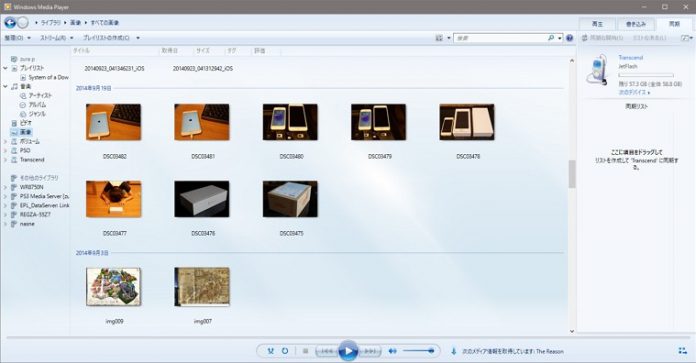Click ライブラリ in the breadcrumb
Screen dimensions: 696x363
[51, 22]
